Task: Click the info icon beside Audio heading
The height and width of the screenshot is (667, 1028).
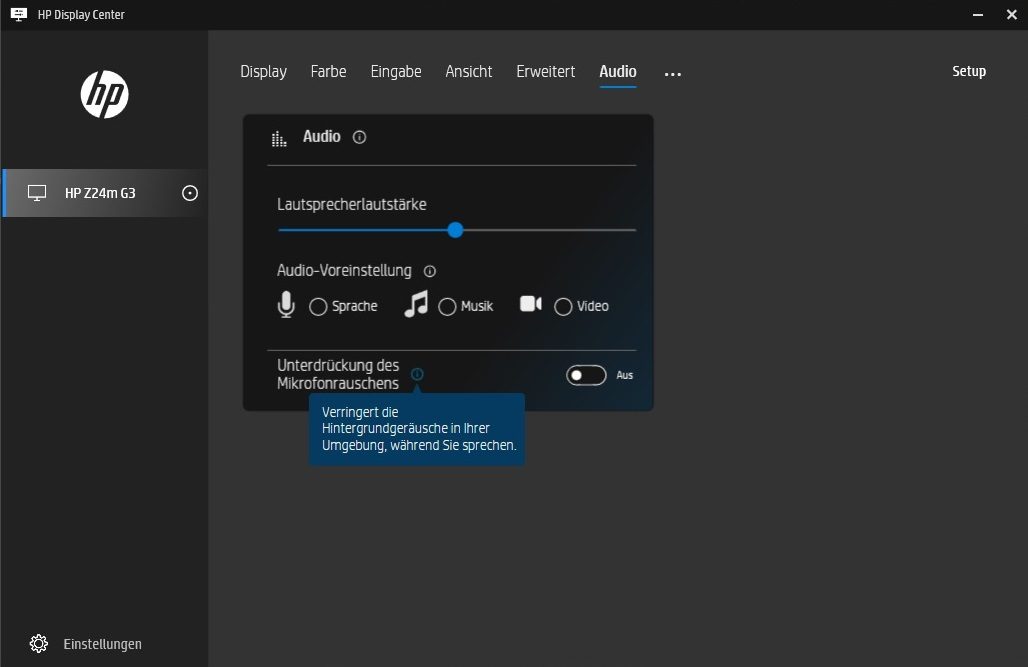Action: 360,137
